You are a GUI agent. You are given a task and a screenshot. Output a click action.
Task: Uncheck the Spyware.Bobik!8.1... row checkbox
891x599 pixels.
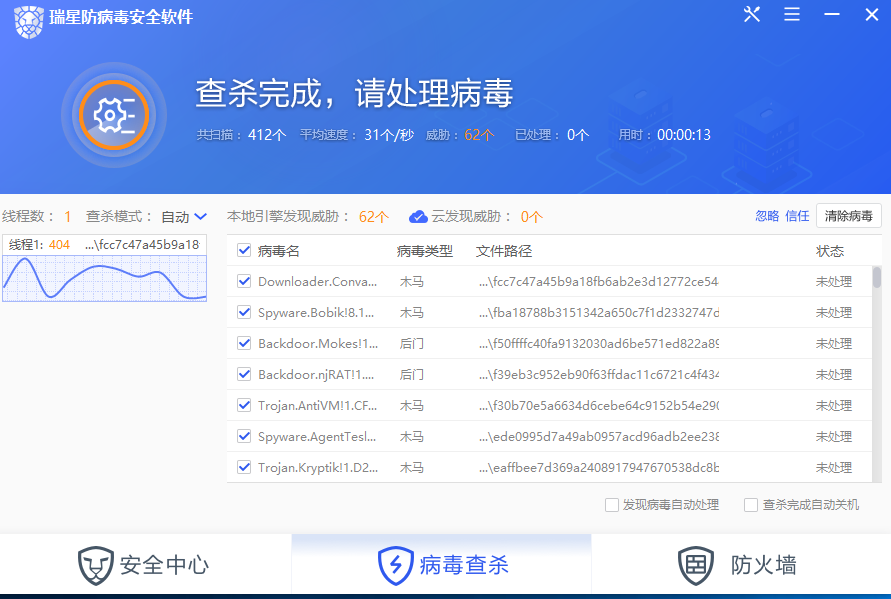coord(244,312)
